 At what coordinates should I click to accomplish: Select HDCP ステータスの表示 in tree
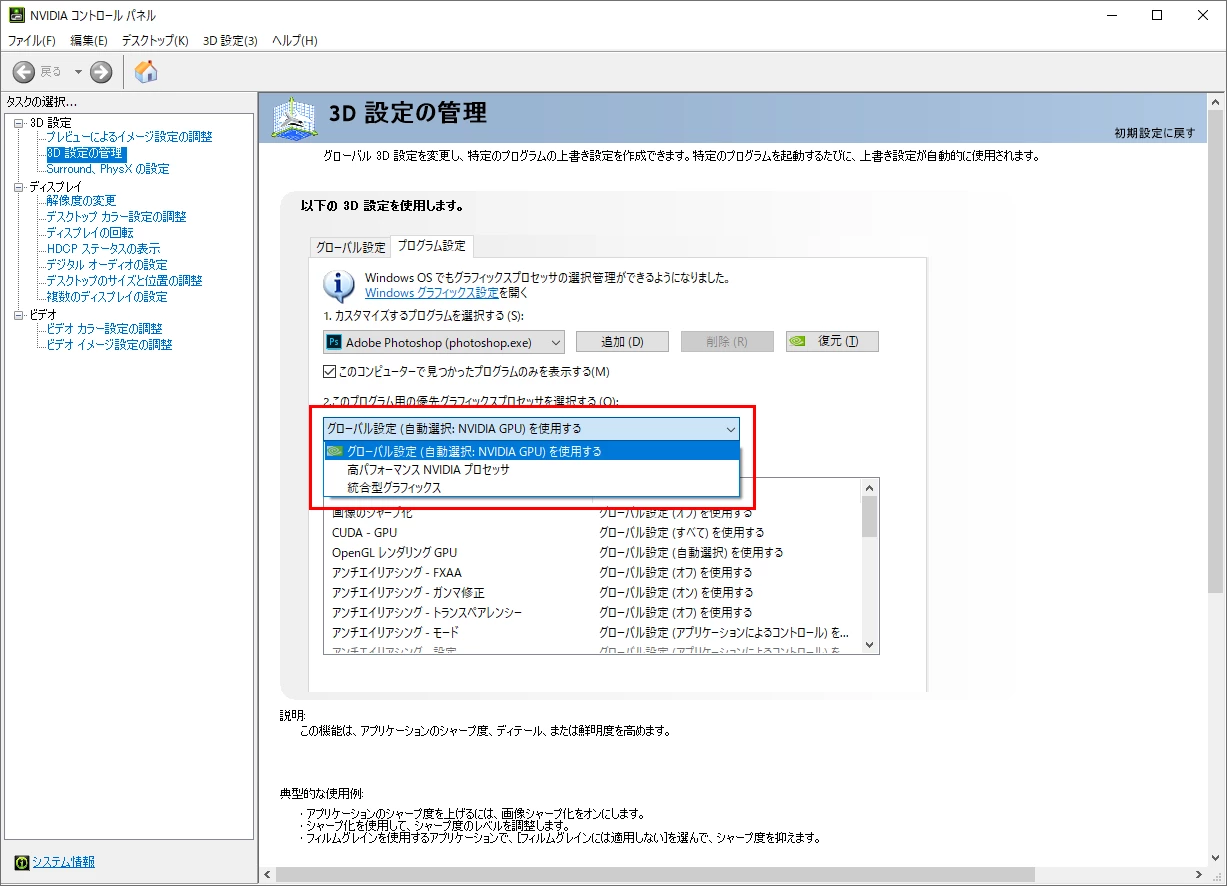click(x=103, y=249)
